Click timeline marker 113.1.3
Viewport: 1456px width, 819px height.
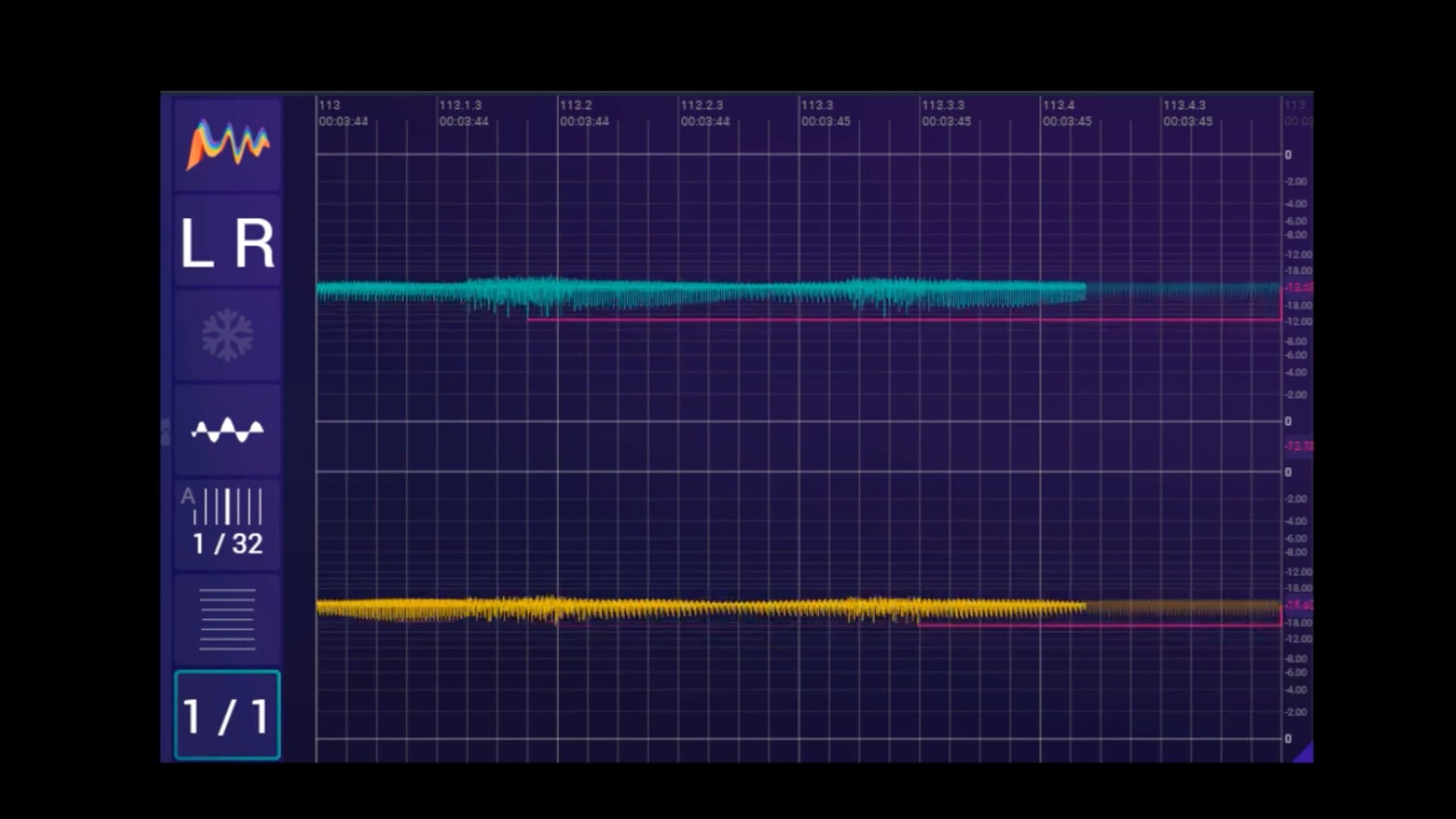[460, 105]
